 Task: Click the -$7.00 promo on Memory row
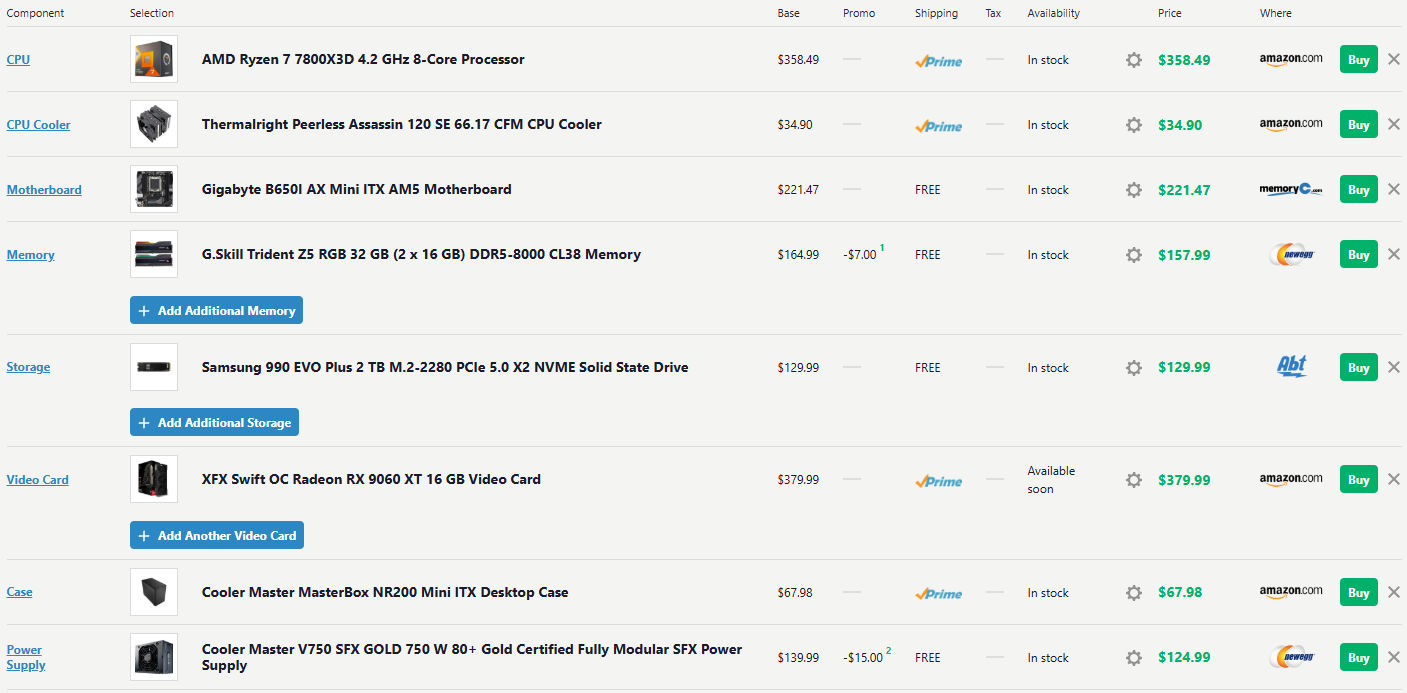point(860,255)
